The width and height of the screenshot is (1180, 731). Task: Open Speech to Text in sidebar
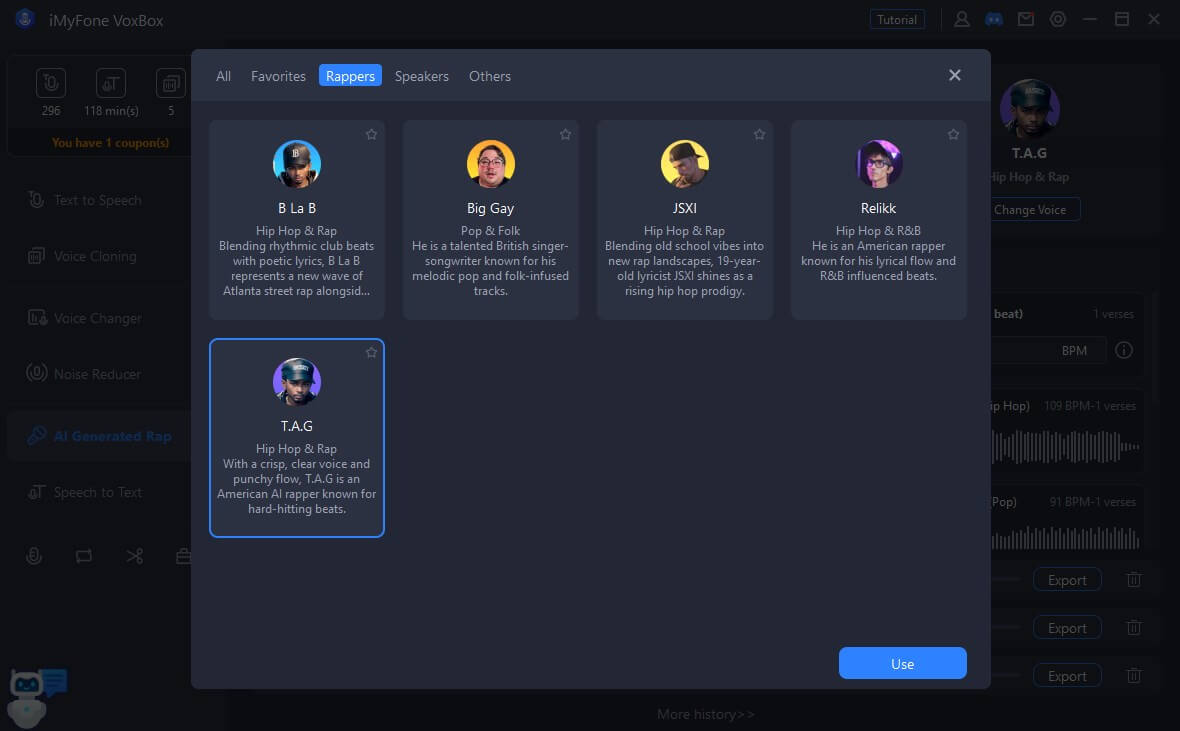(98, 492)
